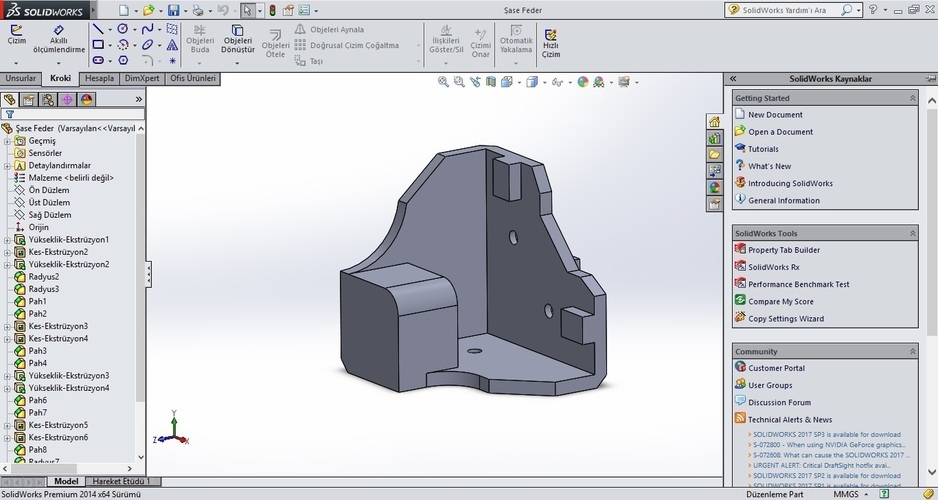Click Objeleri Dönüştür convert entities tool

(237, 39)
